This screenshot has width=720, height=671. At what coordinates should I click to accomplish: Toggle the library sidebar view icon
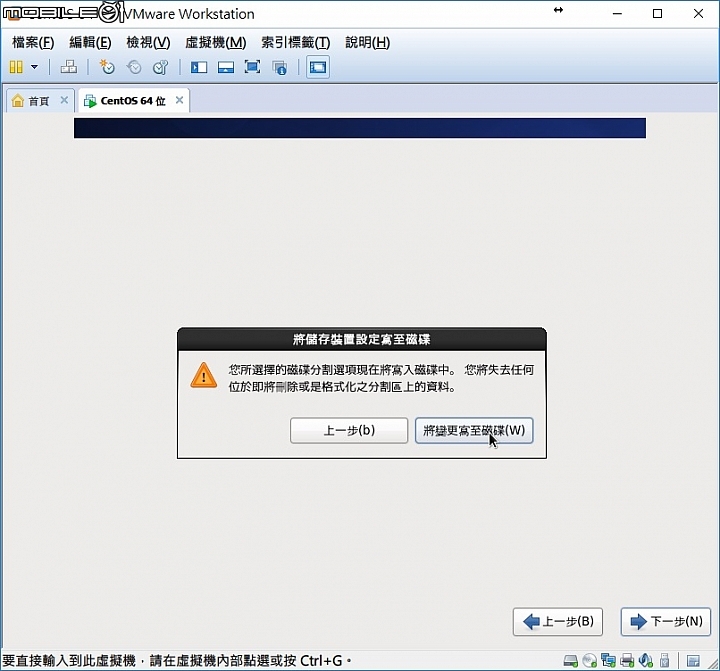click(199, 68)
